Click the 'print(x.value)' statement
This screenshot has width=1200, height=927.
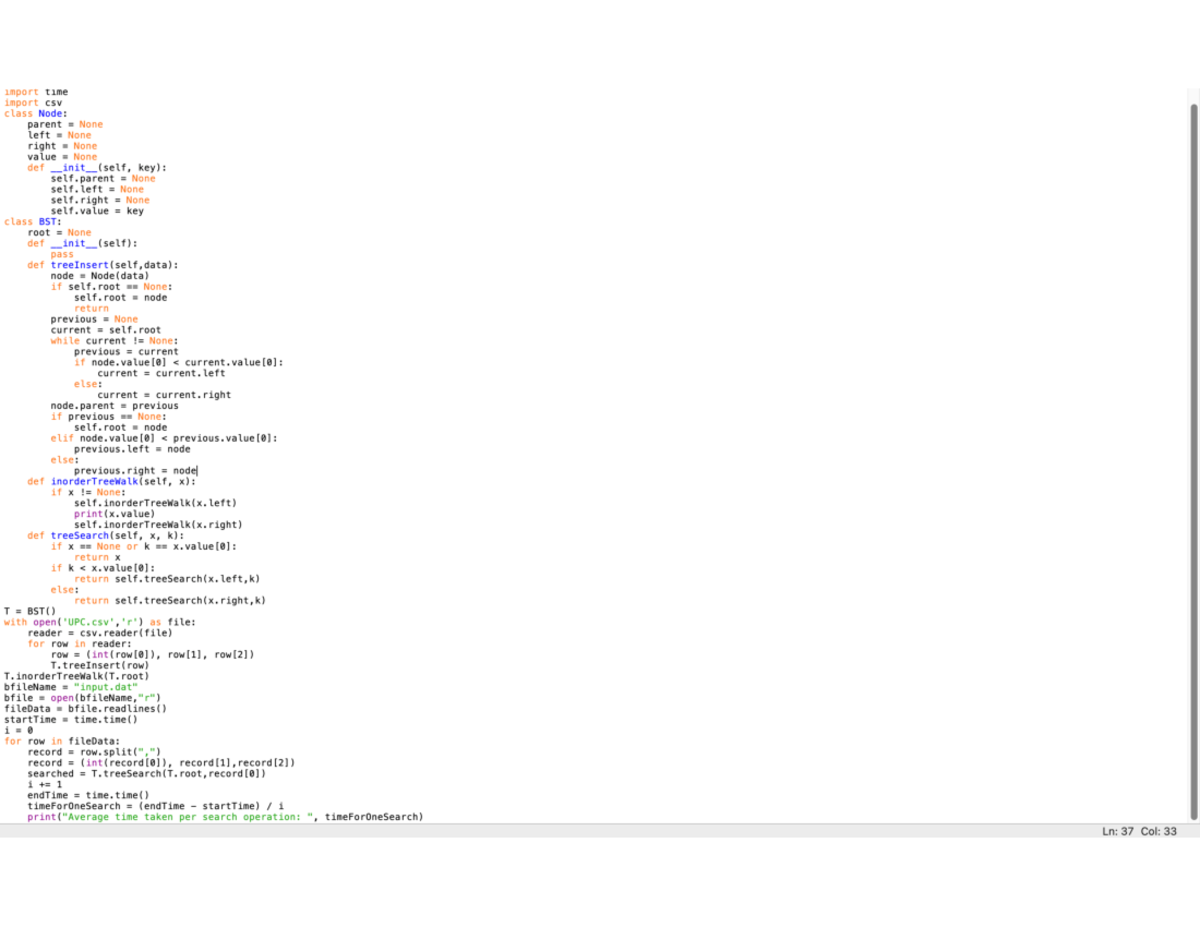pyautogui.click(x=112, y=514)
